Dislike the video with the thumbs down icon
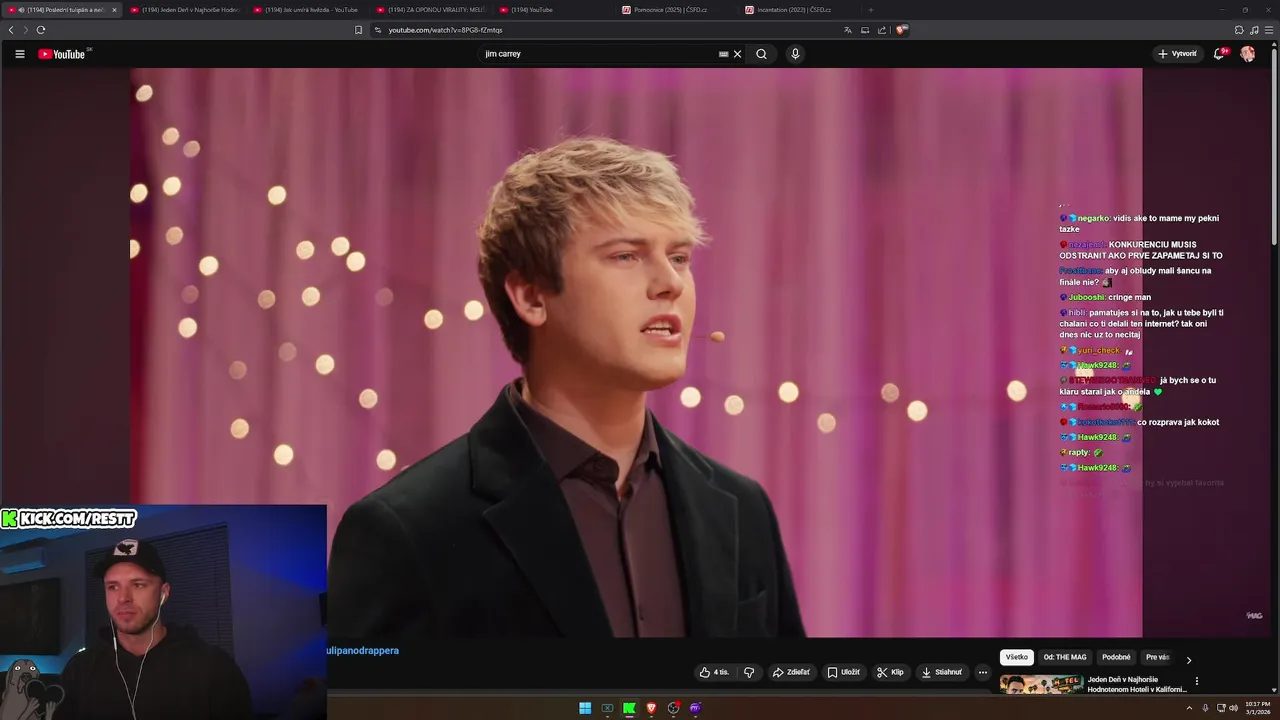 click(x=749, y=672)
